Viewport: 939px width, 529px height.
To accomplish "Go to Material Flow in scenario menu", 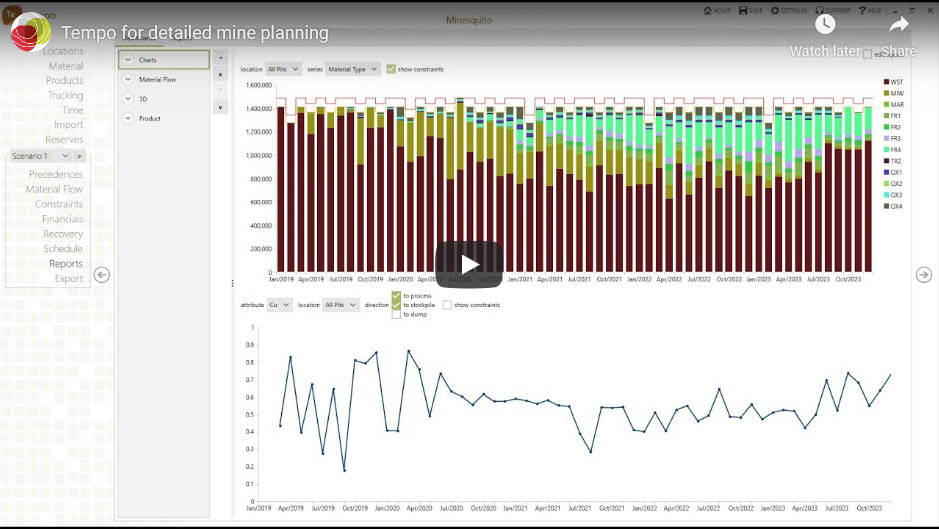I will (x=54, y=189).
